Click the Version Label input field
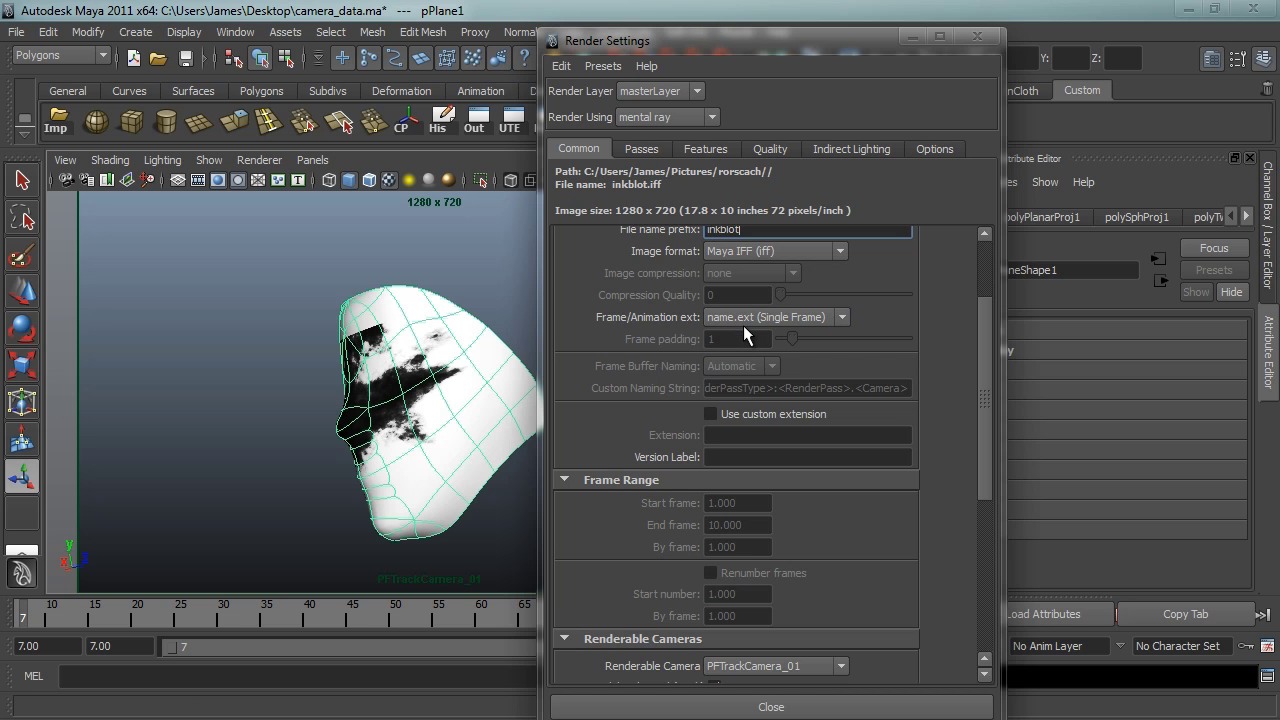 808,457
